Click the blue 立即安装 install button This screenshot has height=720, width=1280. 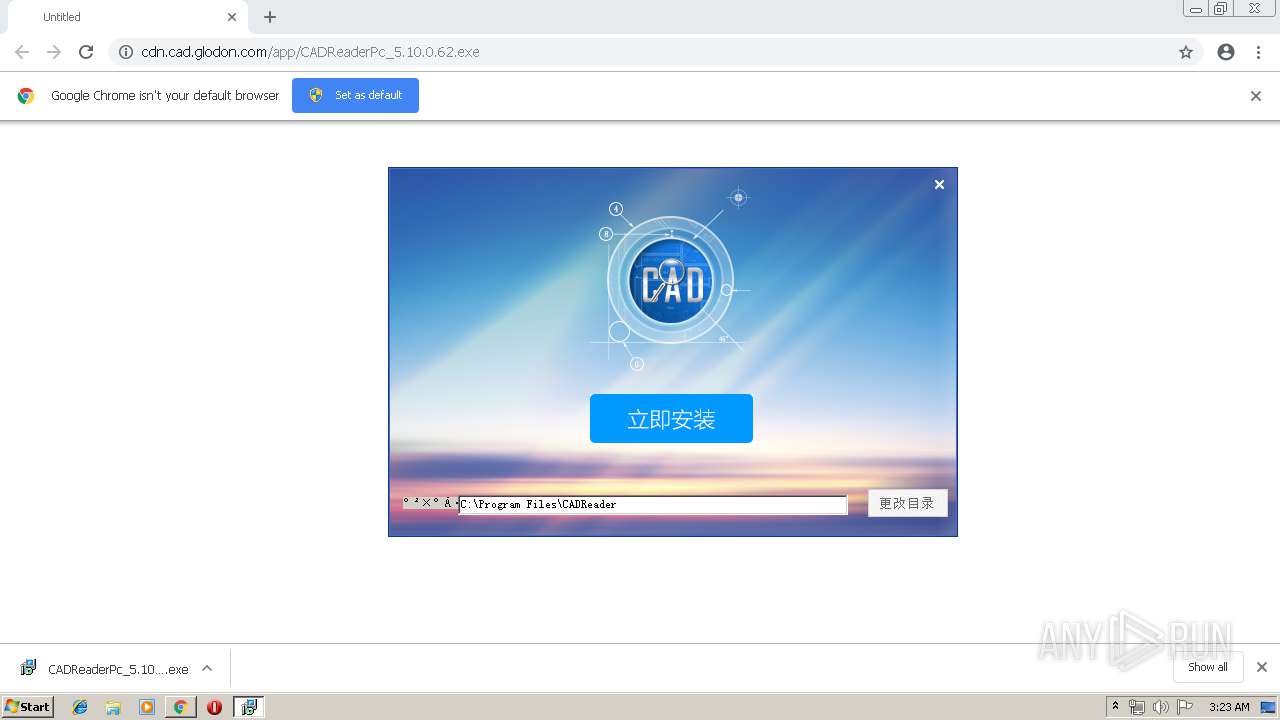[x=671, y=418]
